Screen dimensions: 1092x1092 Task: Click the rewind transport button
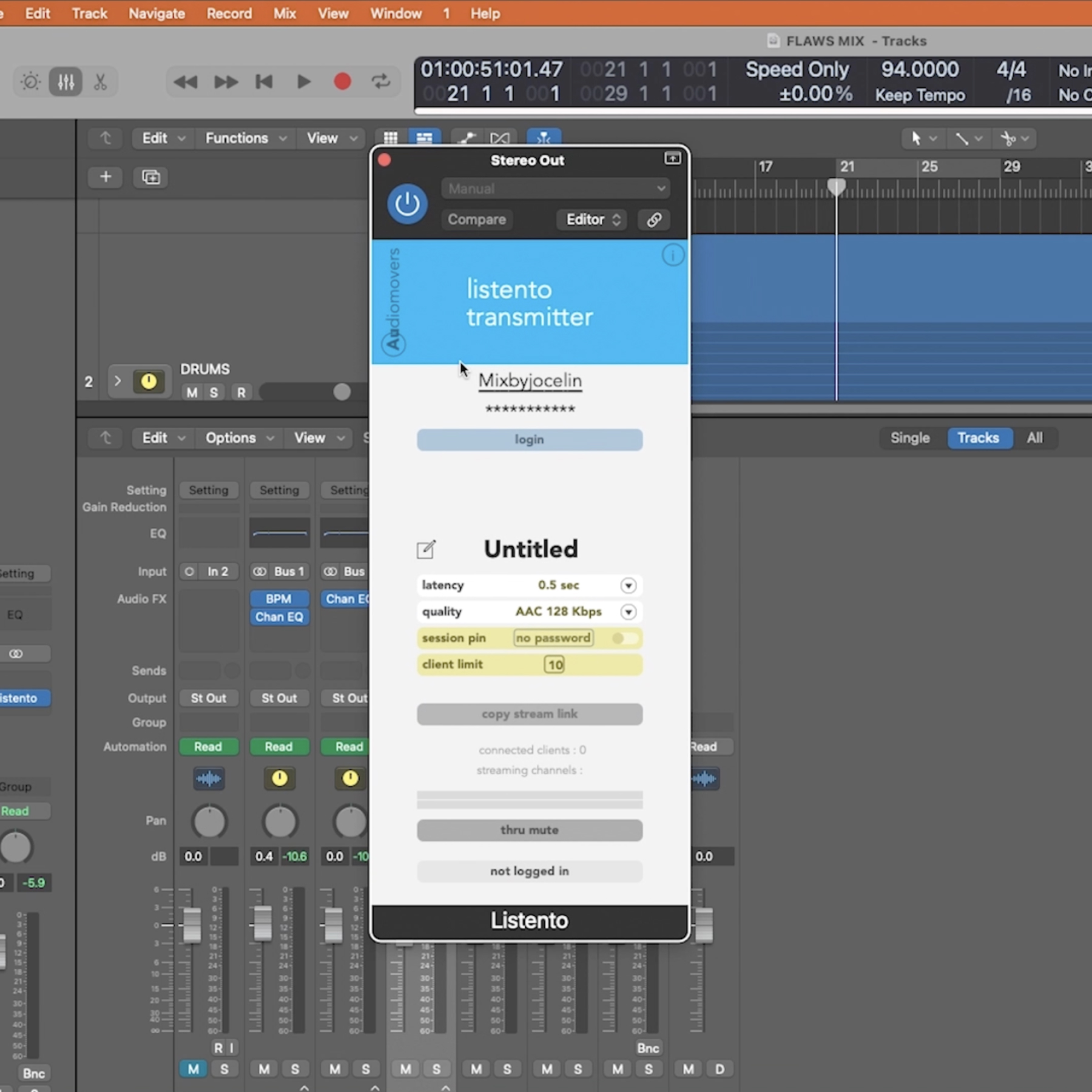pos(185,82)
